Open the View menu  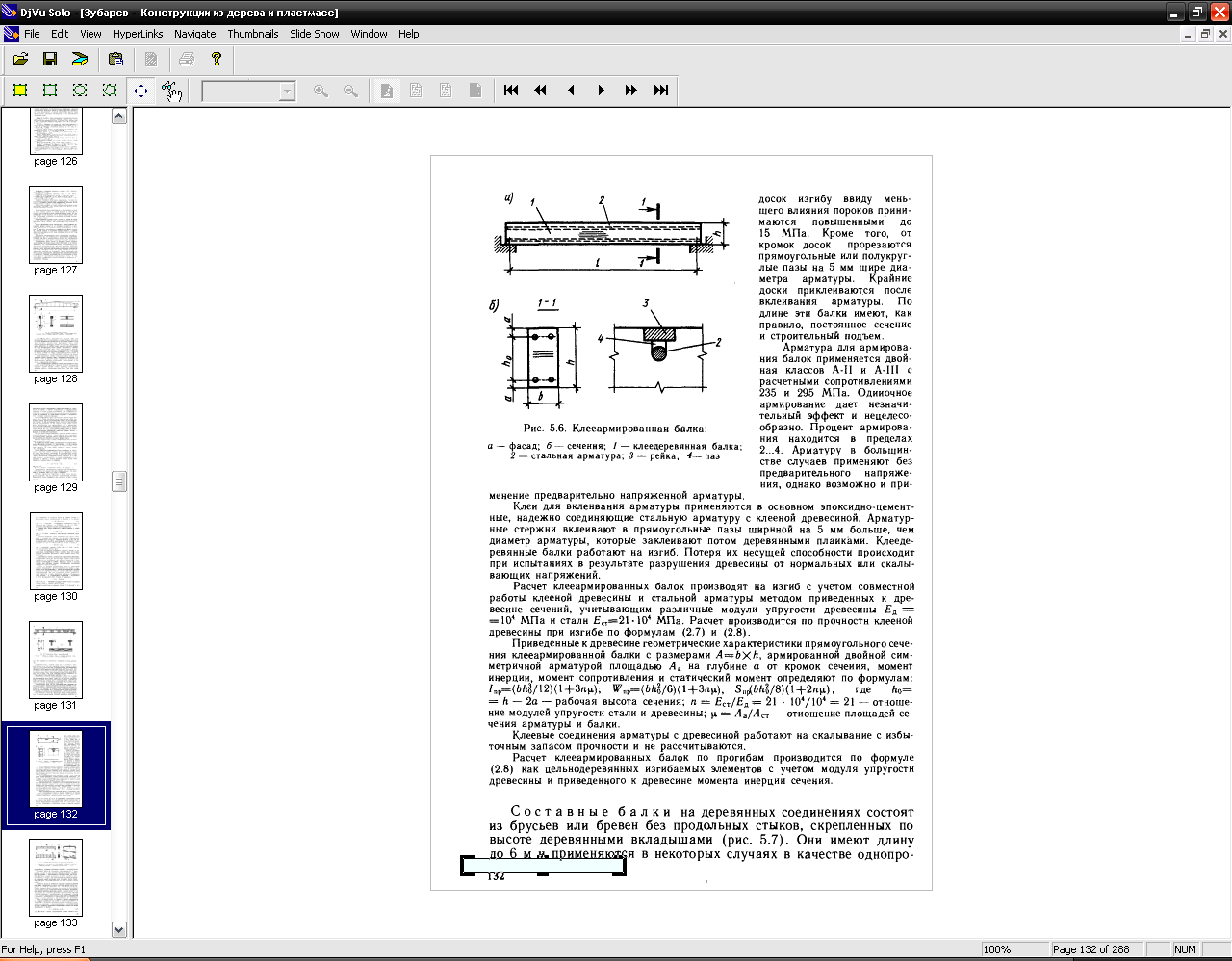tap(90, 34)
